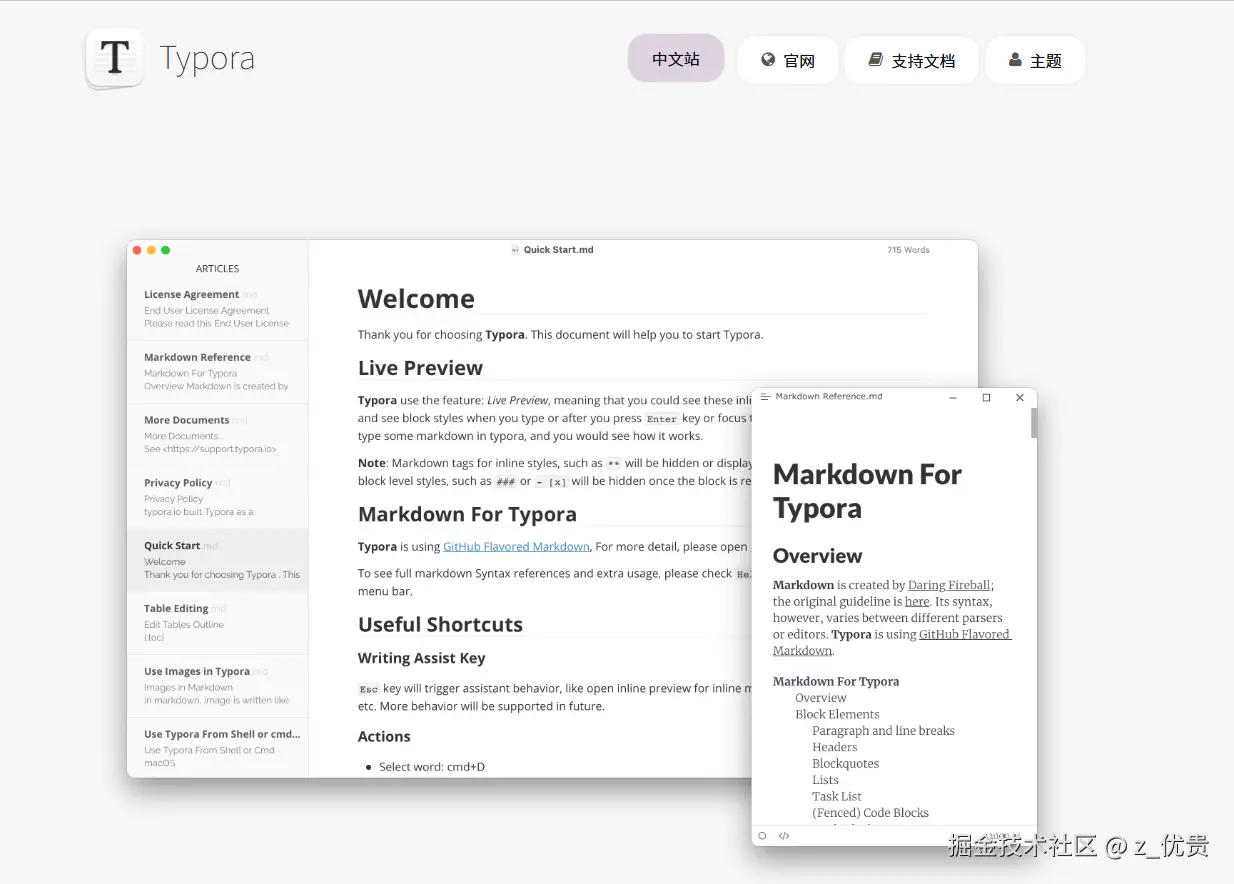1234x884 pixels.
Task: Toggle source code mode icon in Markdown Reference window
Action: [784, 836]
